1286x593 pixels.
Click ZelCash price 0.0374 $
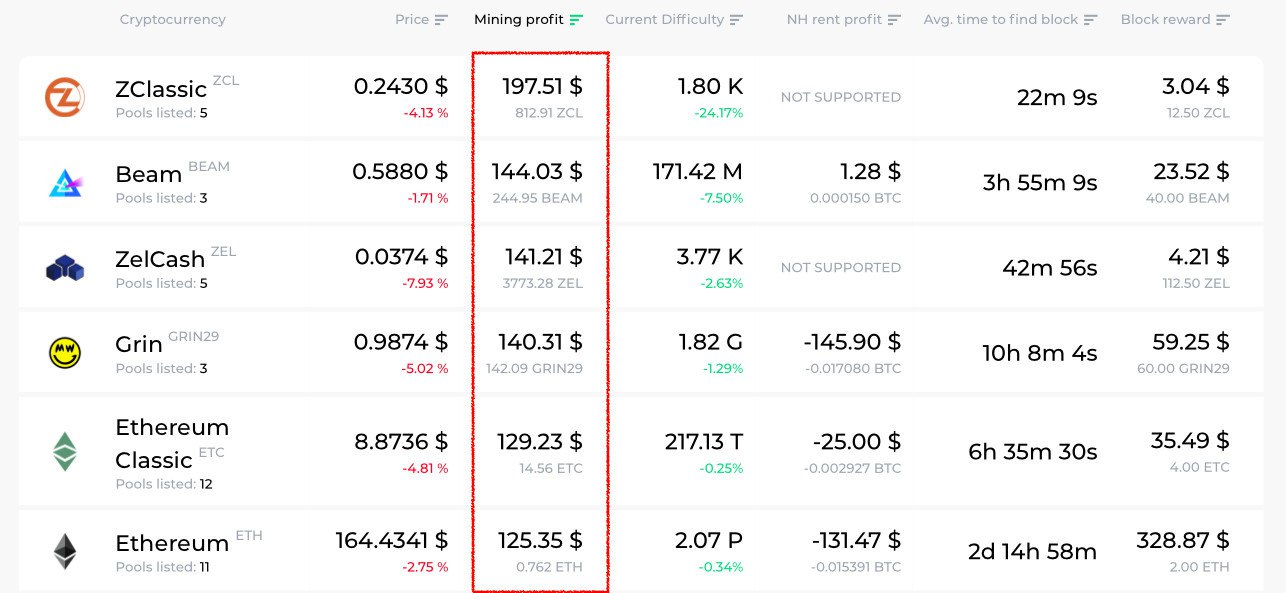[x=402, y=257]
